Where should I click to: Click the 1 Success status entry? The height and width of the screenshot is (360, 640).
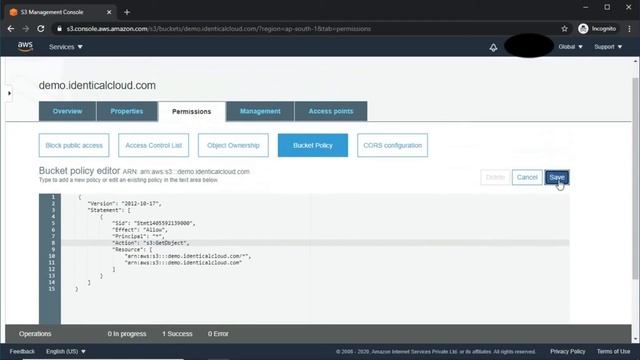pos(177,333)
